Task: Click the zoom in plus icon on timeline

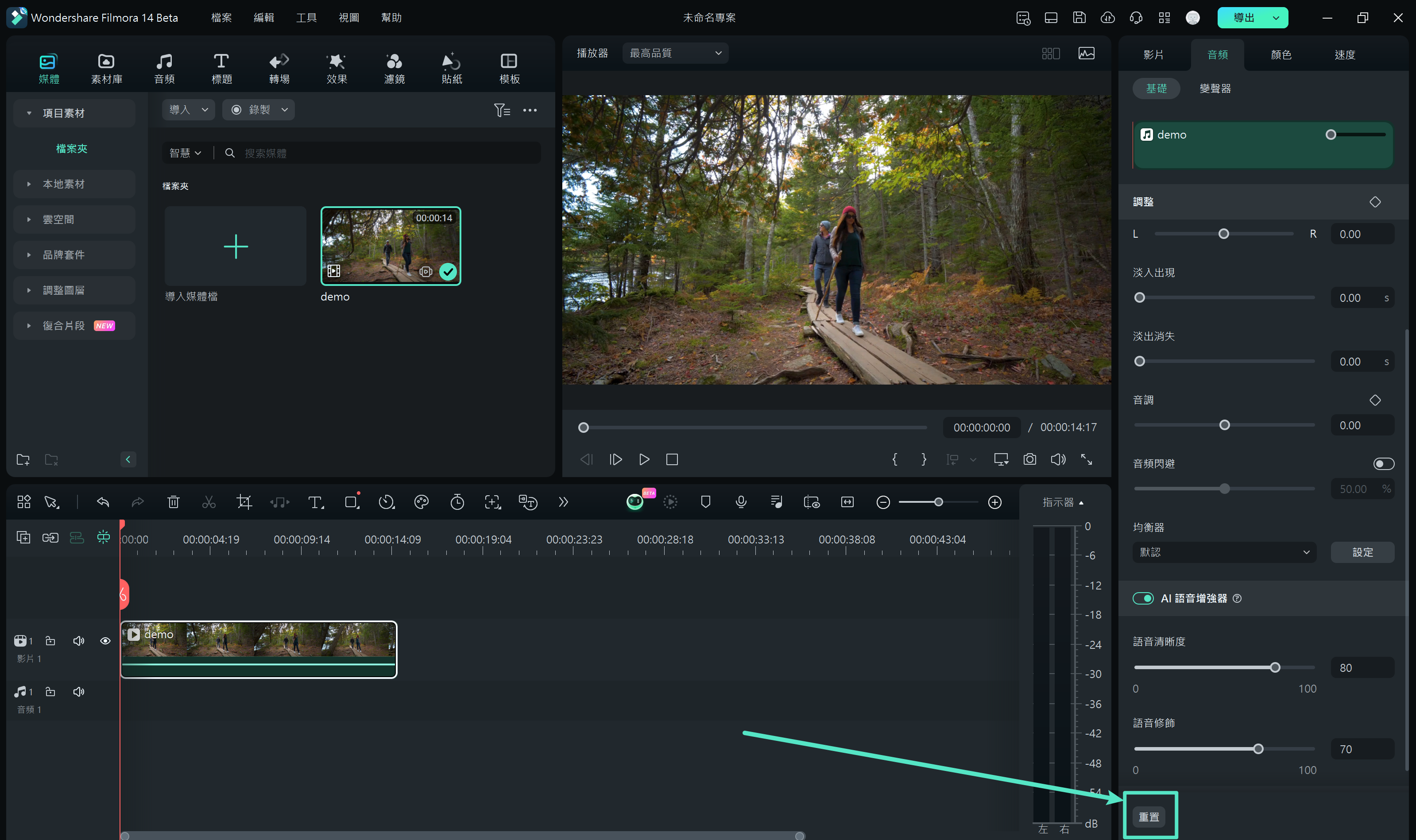Action: coord(995,502)
